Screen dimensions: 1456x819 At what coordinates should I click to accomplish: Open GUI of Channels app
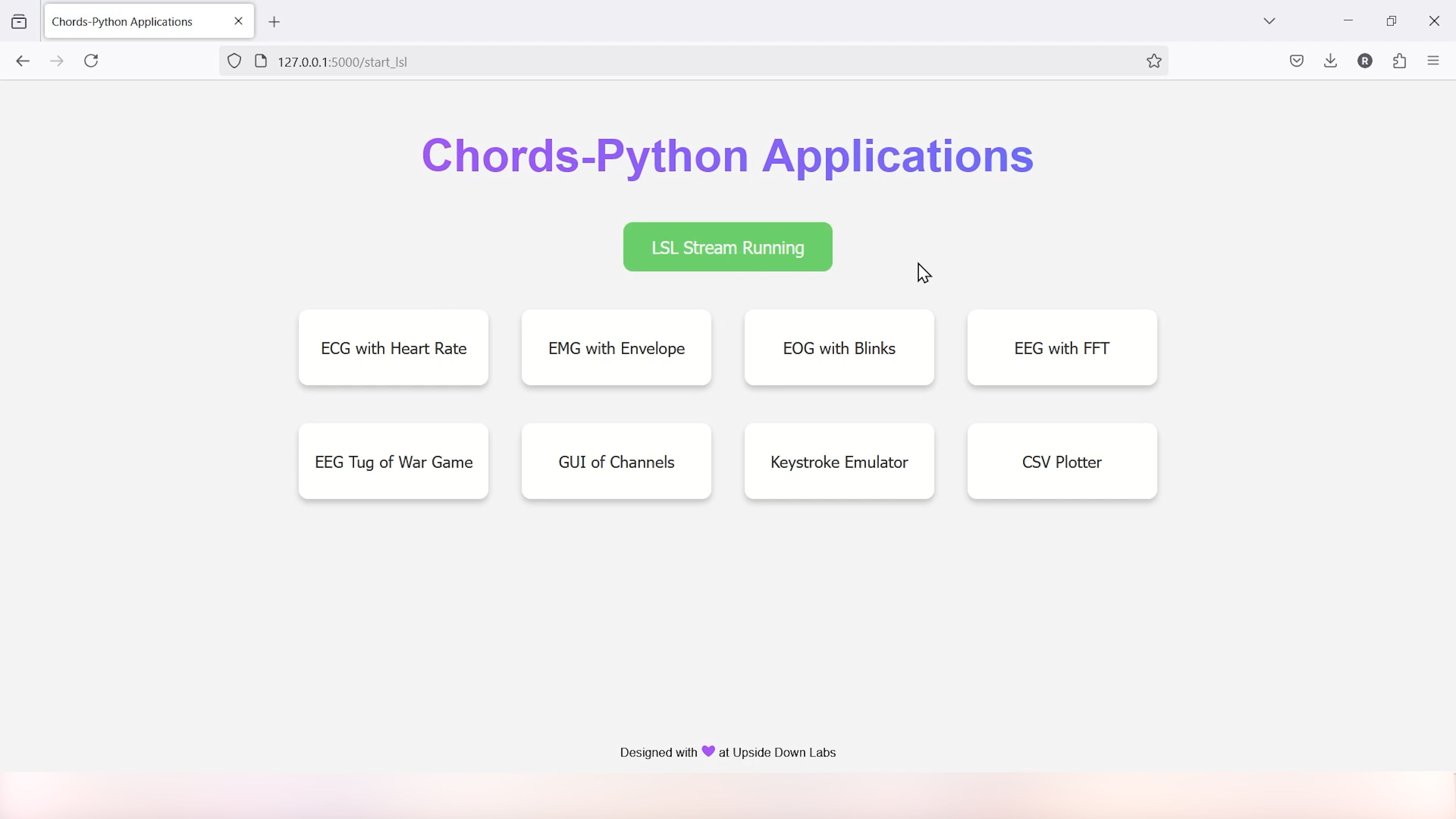click(x=616, y=461)
